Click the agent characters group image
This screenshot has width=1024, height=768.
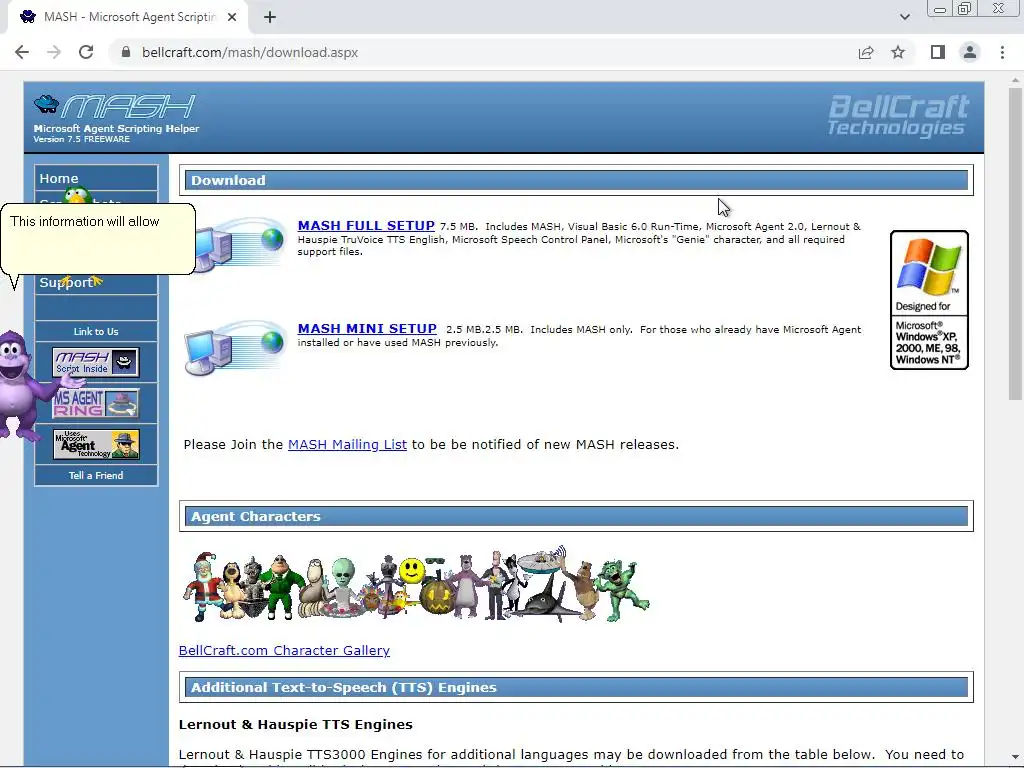[x=416, y=584]
